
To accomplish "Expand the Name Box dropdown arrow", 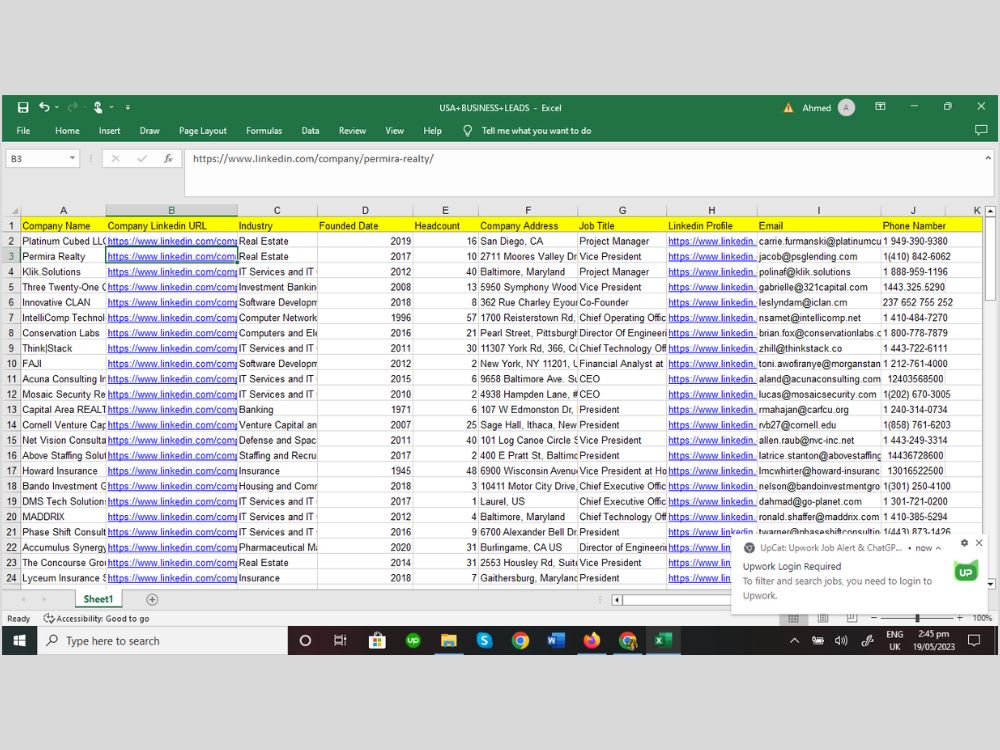I will point(72,158).
